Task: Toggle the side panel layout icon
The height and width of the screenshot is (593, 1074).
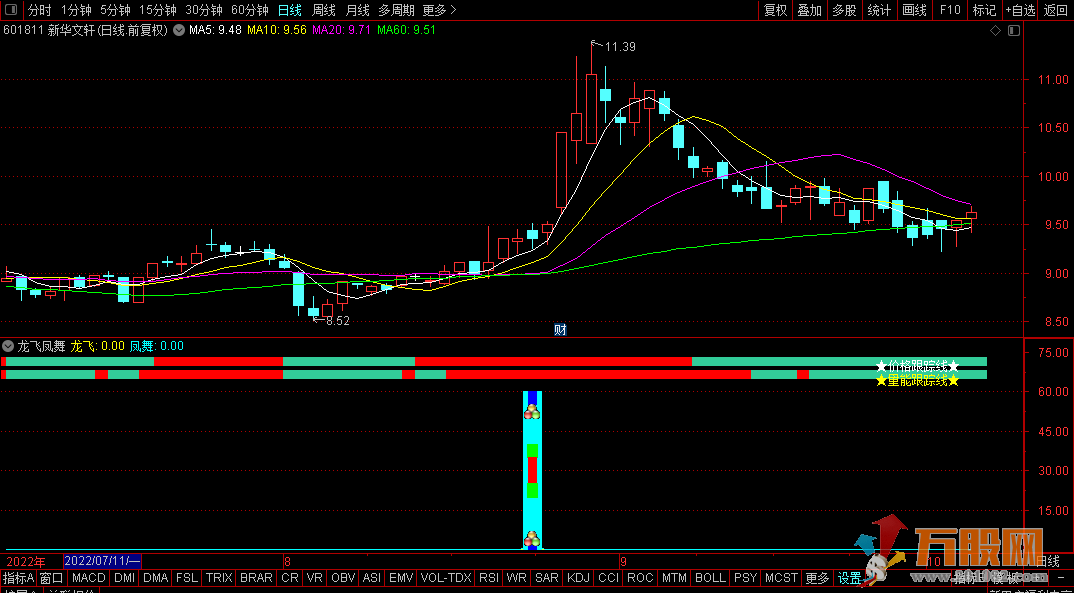Action: [x=11, y=10]
